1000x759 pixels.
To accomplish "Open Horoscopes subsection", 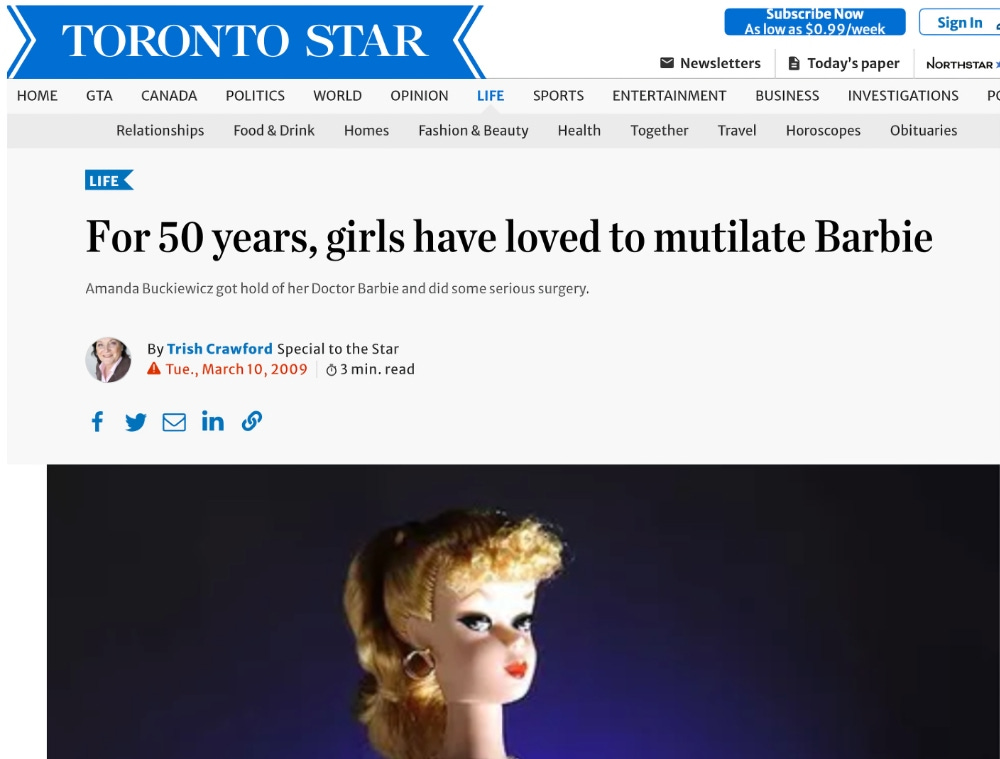I will 823,131.
